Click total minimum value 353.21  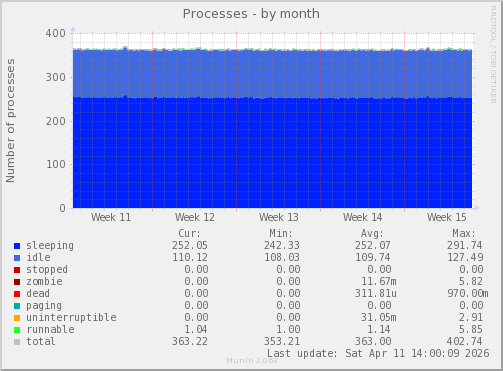coord(282,342)
